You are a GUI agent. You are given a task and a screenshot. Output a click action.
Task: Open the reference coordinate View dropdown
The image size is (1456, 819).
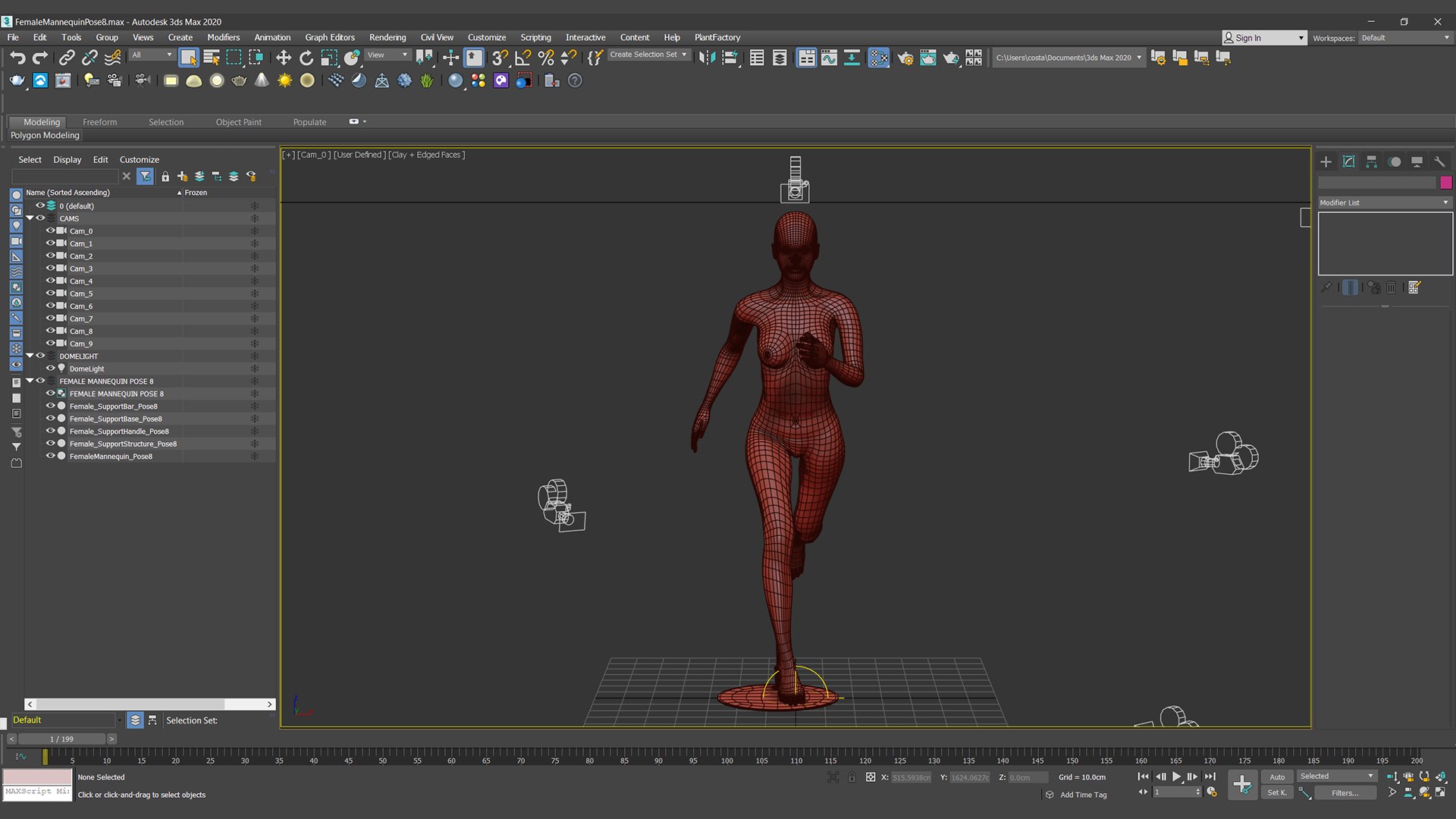point(388,55)
